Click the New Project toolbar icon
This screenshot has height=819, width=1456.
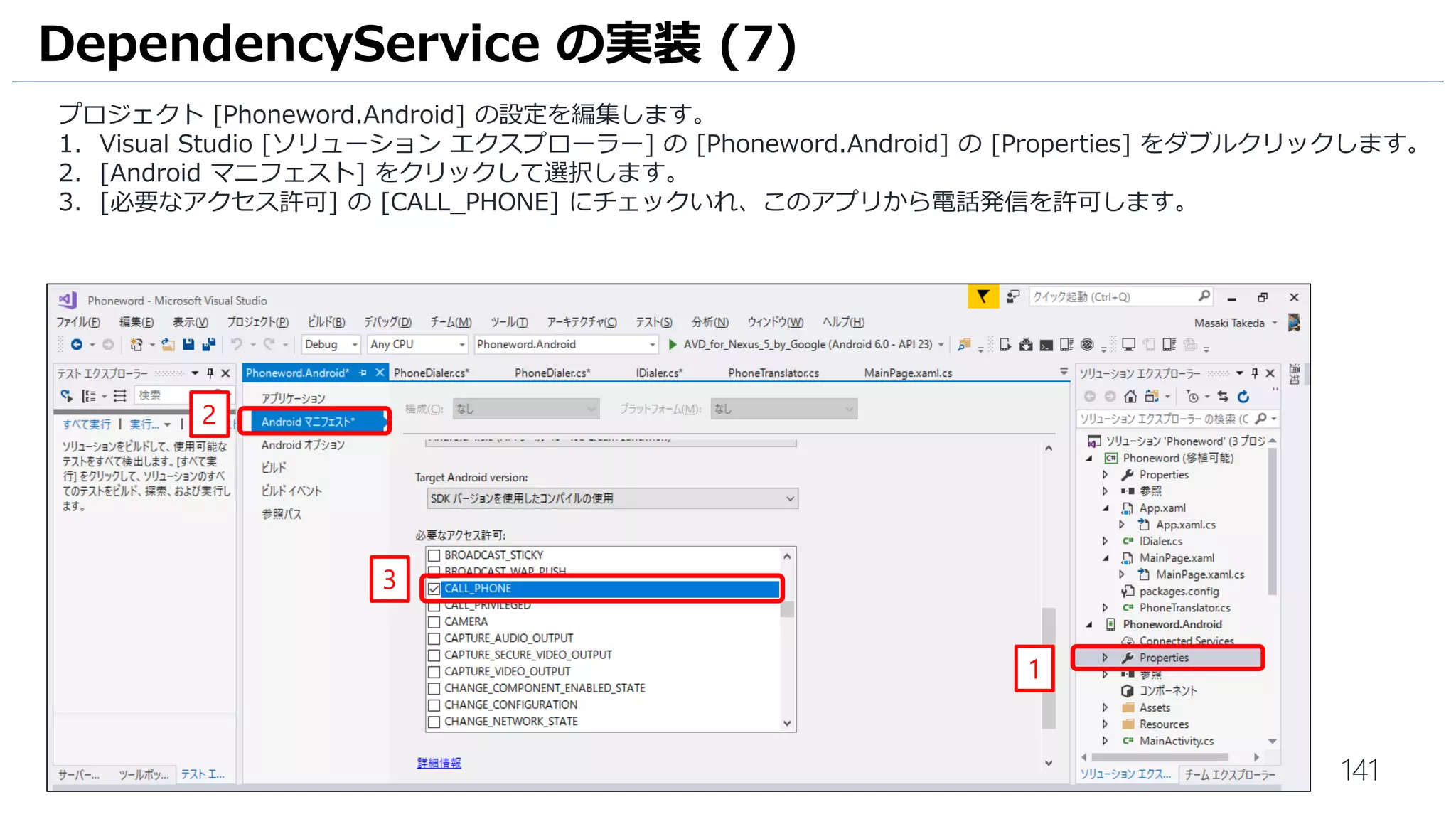136,345
